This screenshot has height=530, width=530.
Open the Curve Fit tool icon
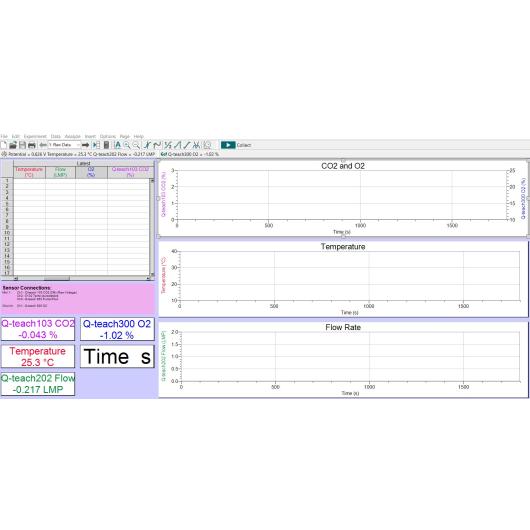click(x=196, y=145)
